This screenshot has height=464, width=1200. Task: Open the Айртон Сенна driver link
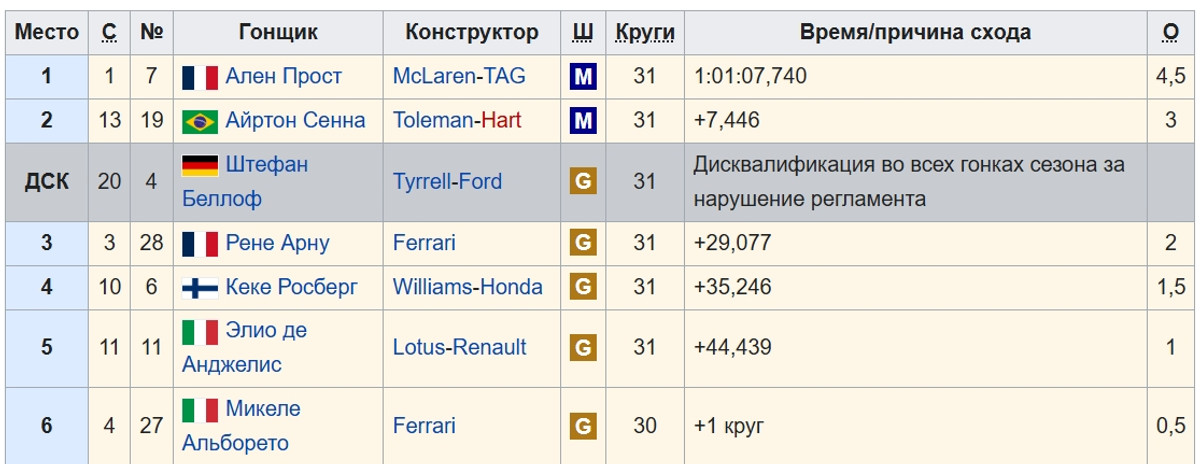tap(296, 121)
